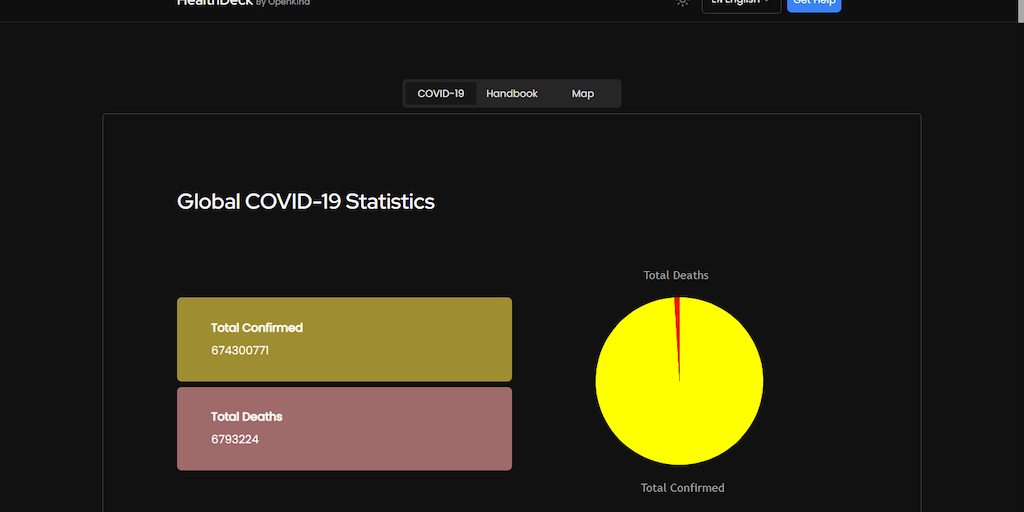Click the blue Get Help button
1024x512 pixels.
(x=814, y=4)
